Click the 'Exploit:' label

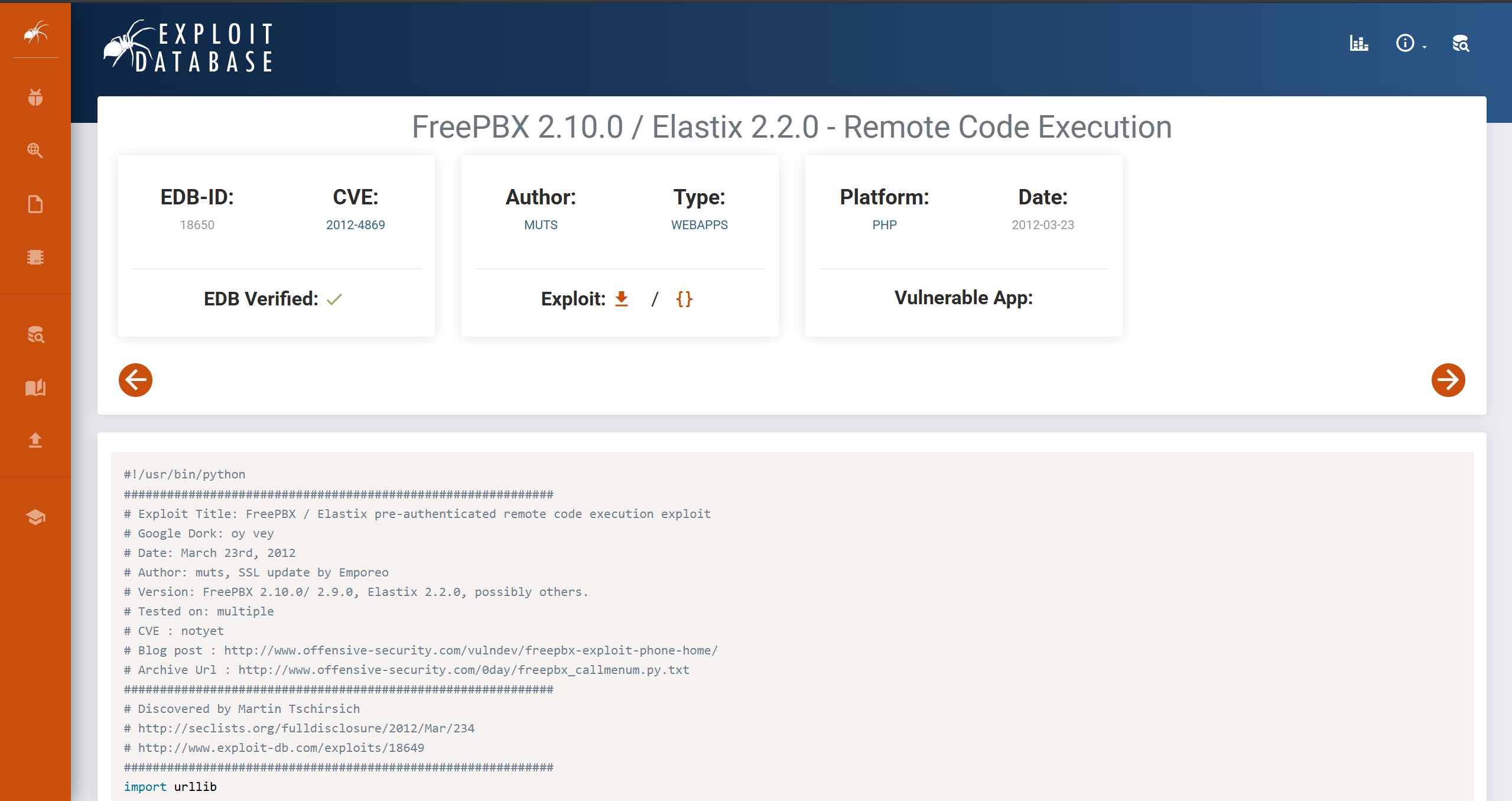click(573, 299)
